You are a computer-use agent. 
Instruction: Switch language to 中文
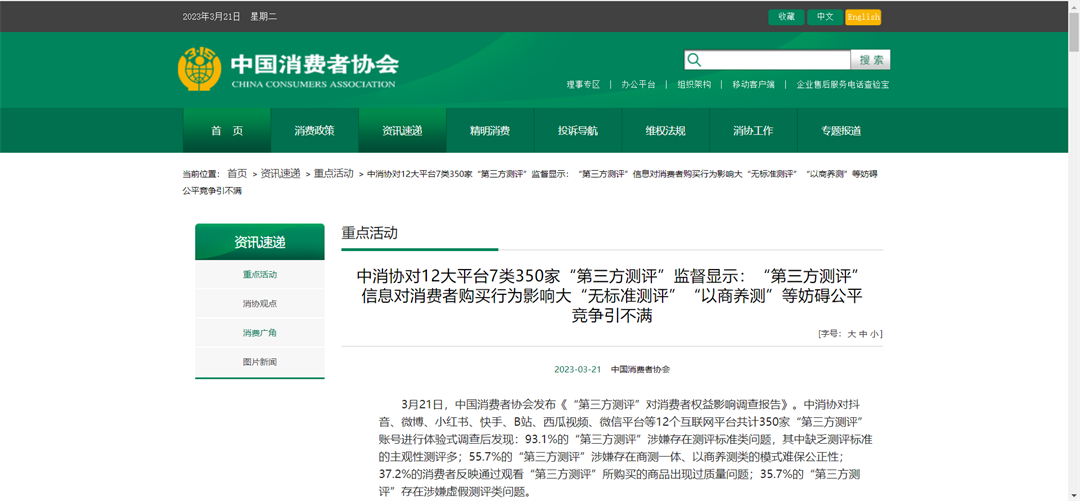(824, 17)
